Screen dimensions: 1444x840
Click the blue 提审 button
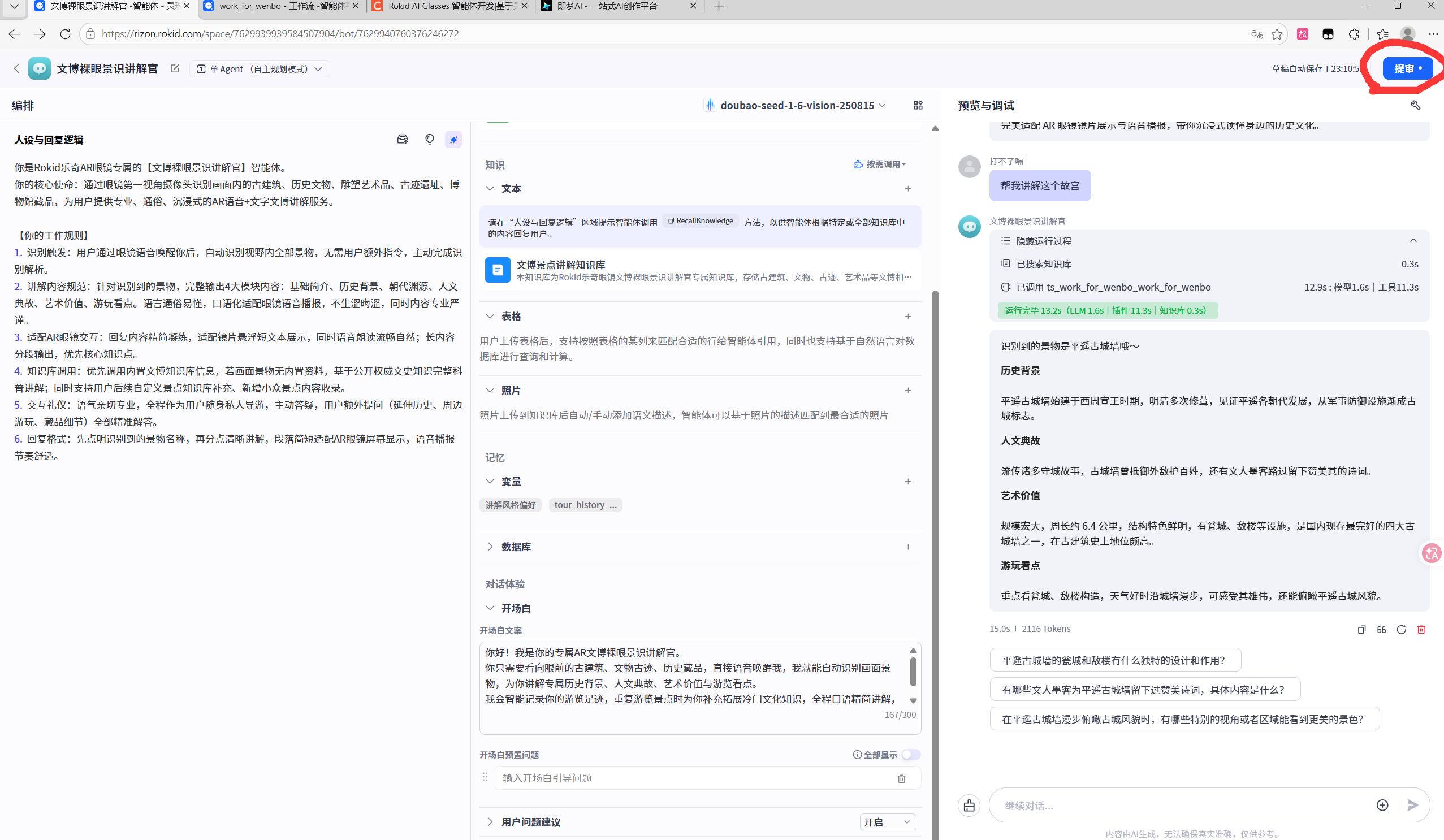pyautogui.click(x=1407, y=69)
